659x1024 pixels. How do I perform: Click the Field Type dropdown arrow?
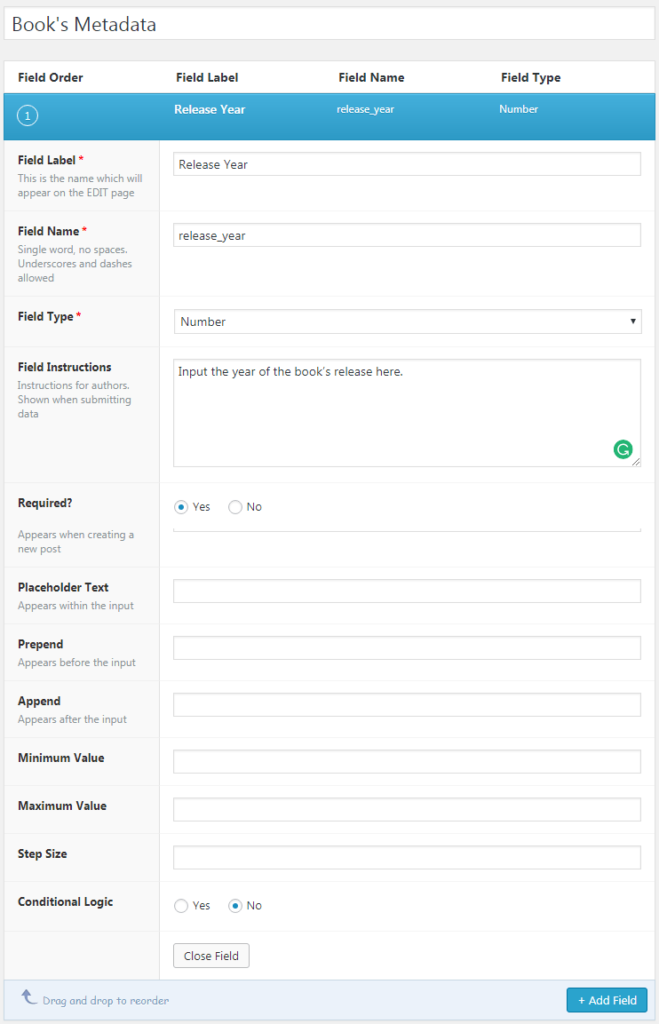point(632,321)
